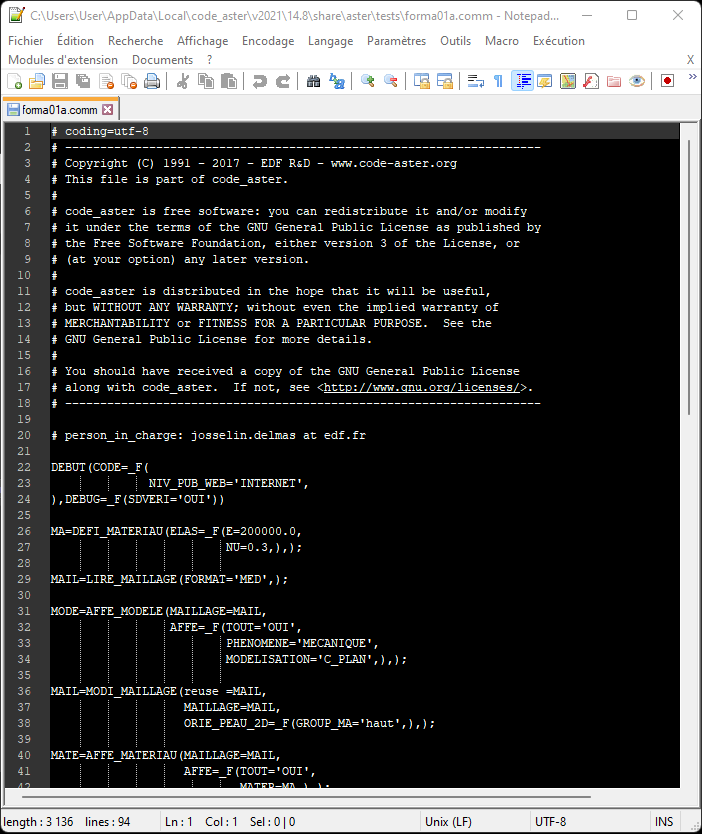The width and height of the screenshot is (702, 834).
Task: Close the forma01a.comm tab with its red X
Action: point(108,110)
